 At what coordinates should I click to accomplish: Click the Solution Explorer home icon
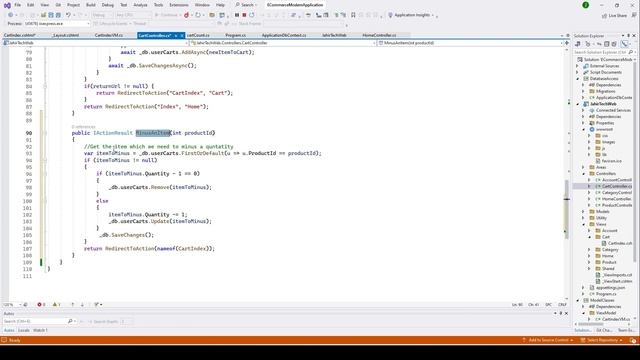click(578, 44)
